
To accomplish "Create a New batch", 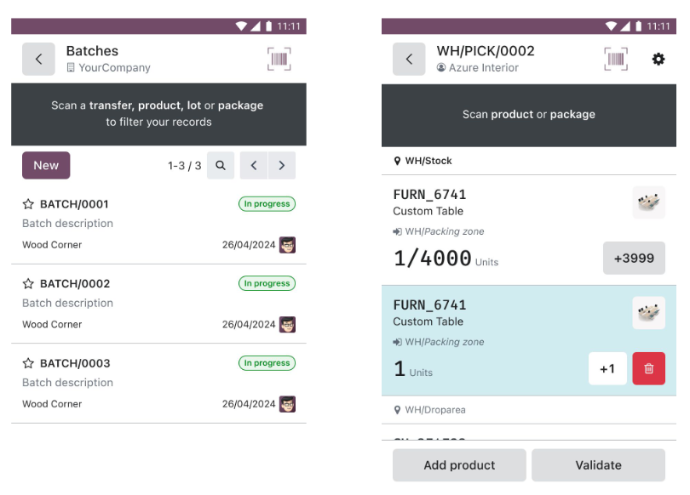I will 46,165.
